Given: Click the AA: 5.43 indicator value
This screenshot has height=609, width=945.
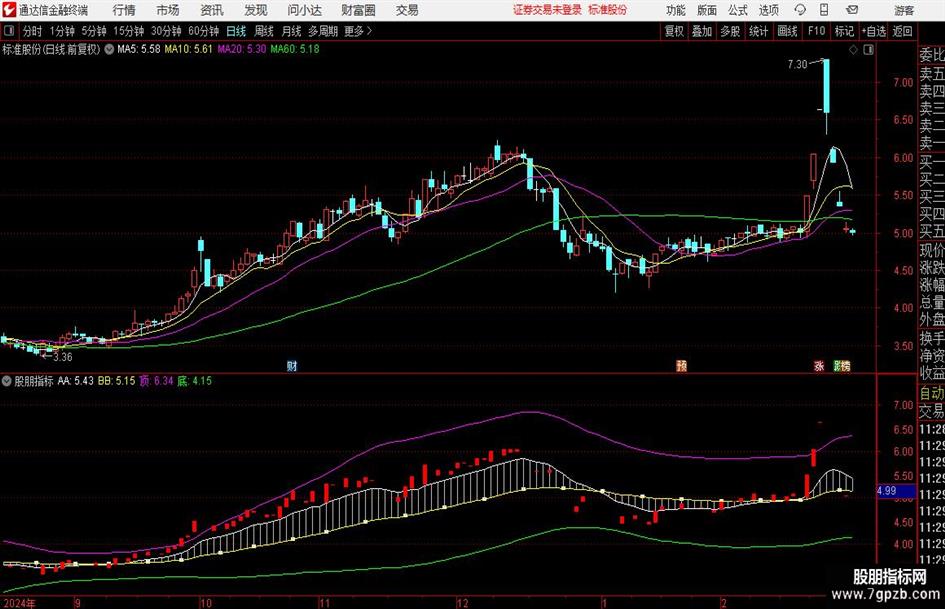Looking at the screenshot, I should pos(75,380).
